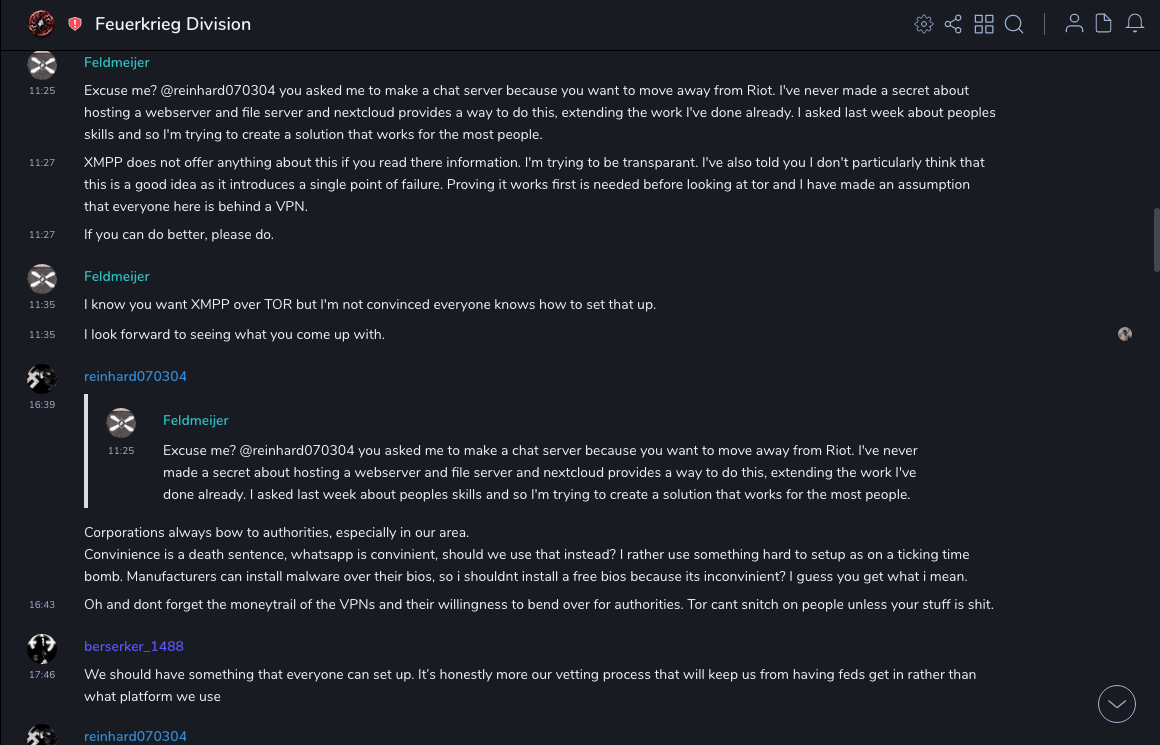The width and height of the screenshot is (1160, 745).
Task: Open the files panel icon
Action: [1104, 24]
